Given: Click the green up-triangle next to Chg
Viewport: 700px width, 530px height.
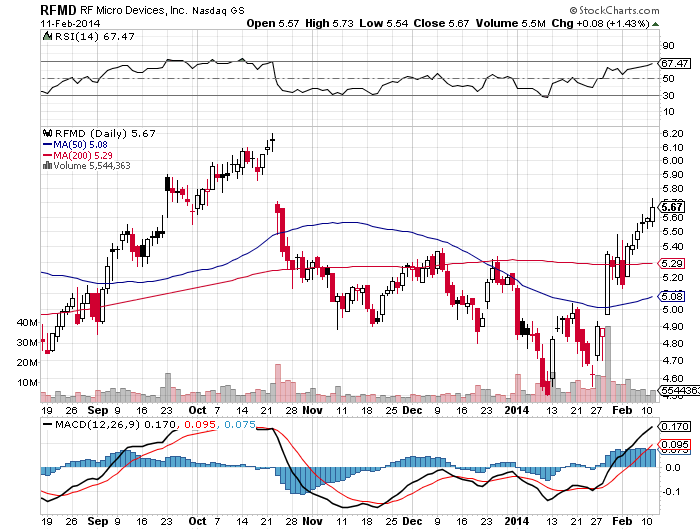Looking at the screenshot, I should (x=655, y=24).
